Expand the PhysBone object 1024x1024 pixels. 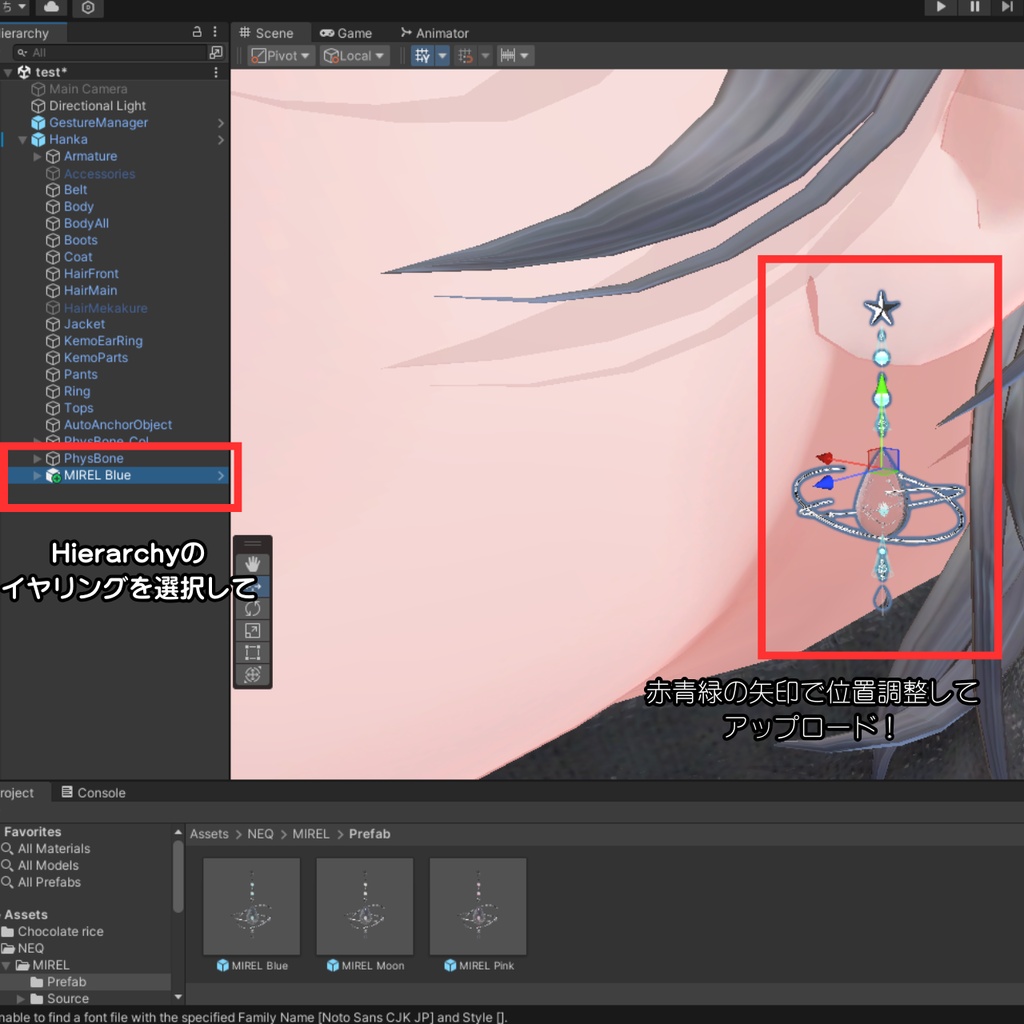coord(37,458)
